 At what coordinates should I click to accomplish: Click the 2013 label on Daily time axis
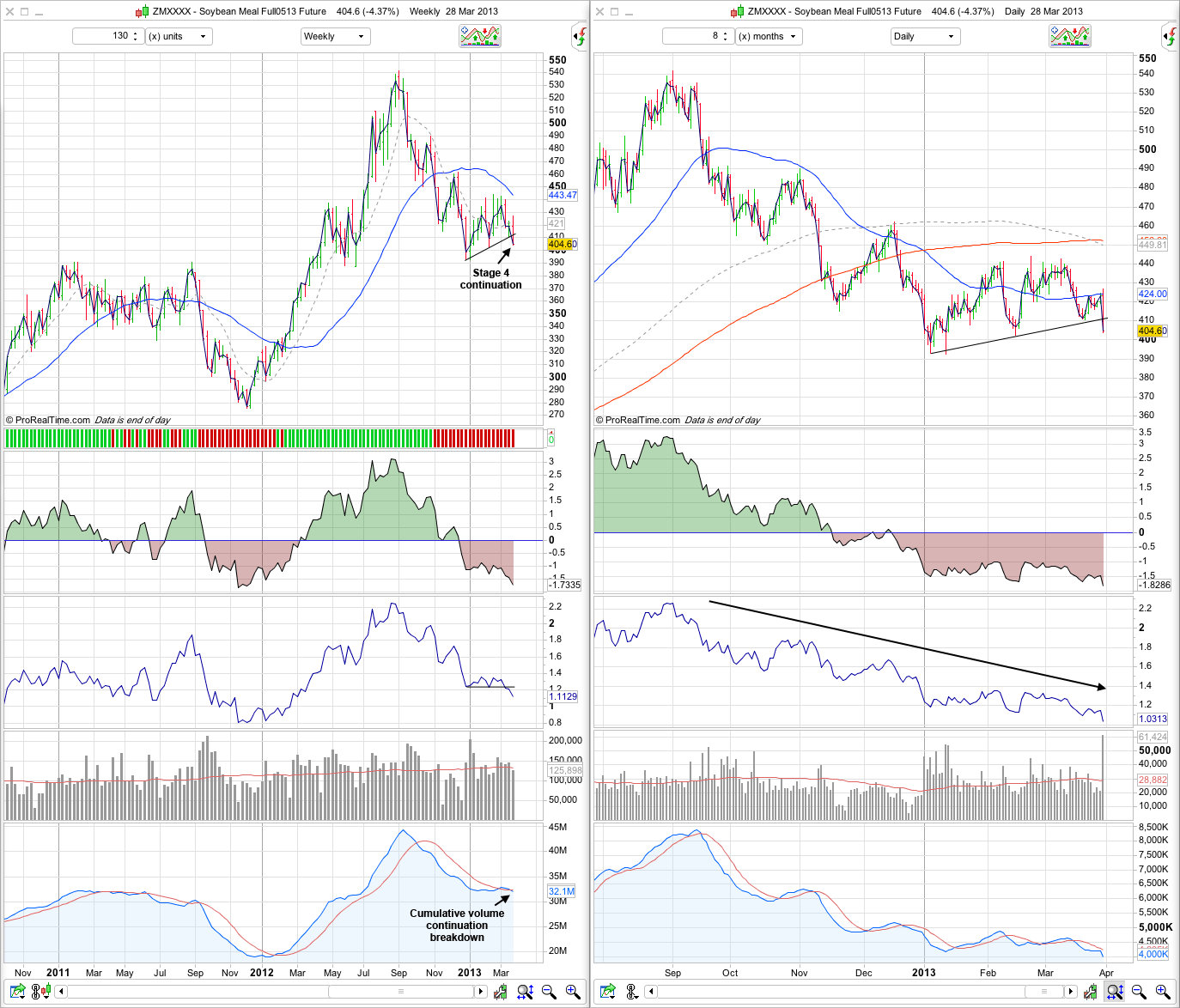point(924,973)
